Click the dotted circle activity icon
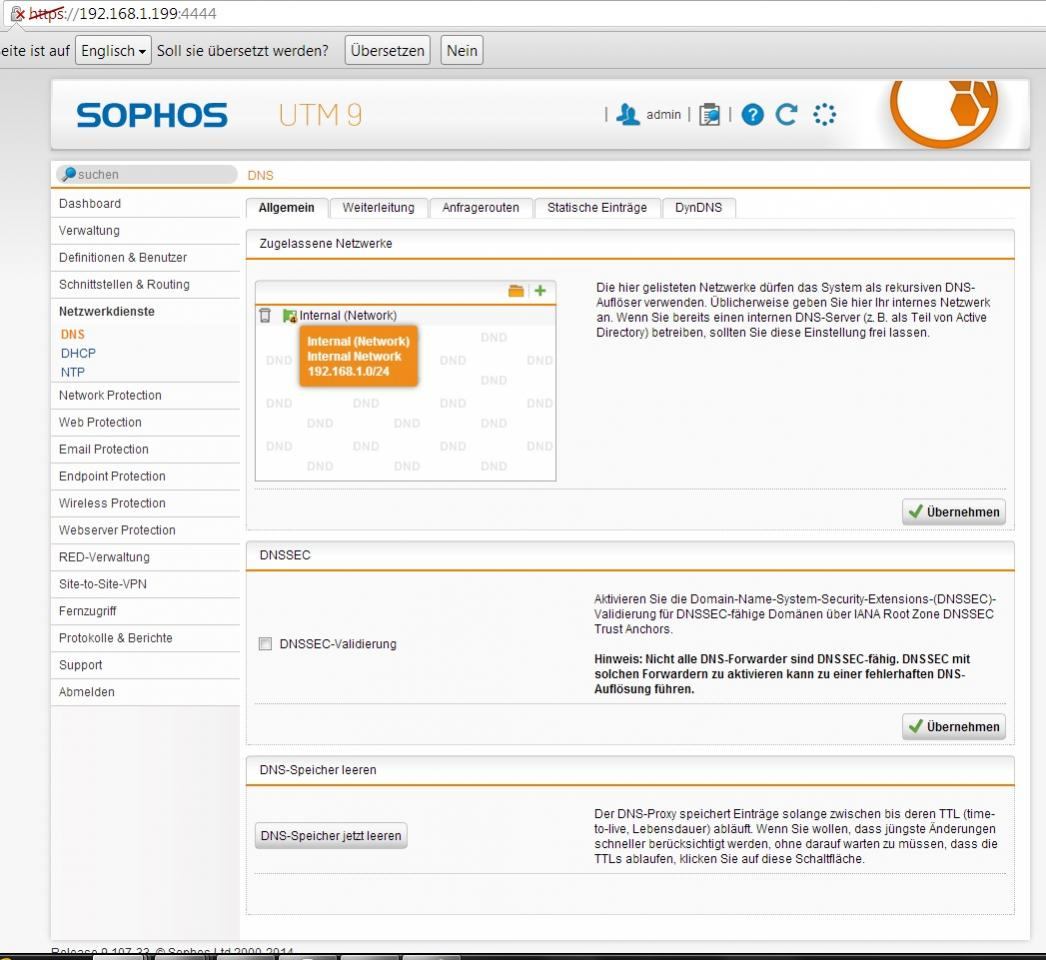Image resolution: width=1046 pixels, height=960 pixels. [825, 115]
